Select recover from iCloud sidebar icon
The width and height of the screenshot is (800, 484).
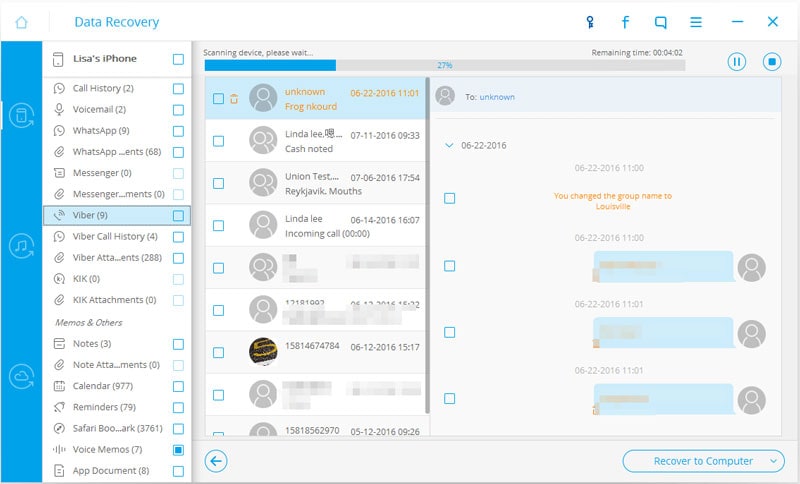[x=21, y=376]
